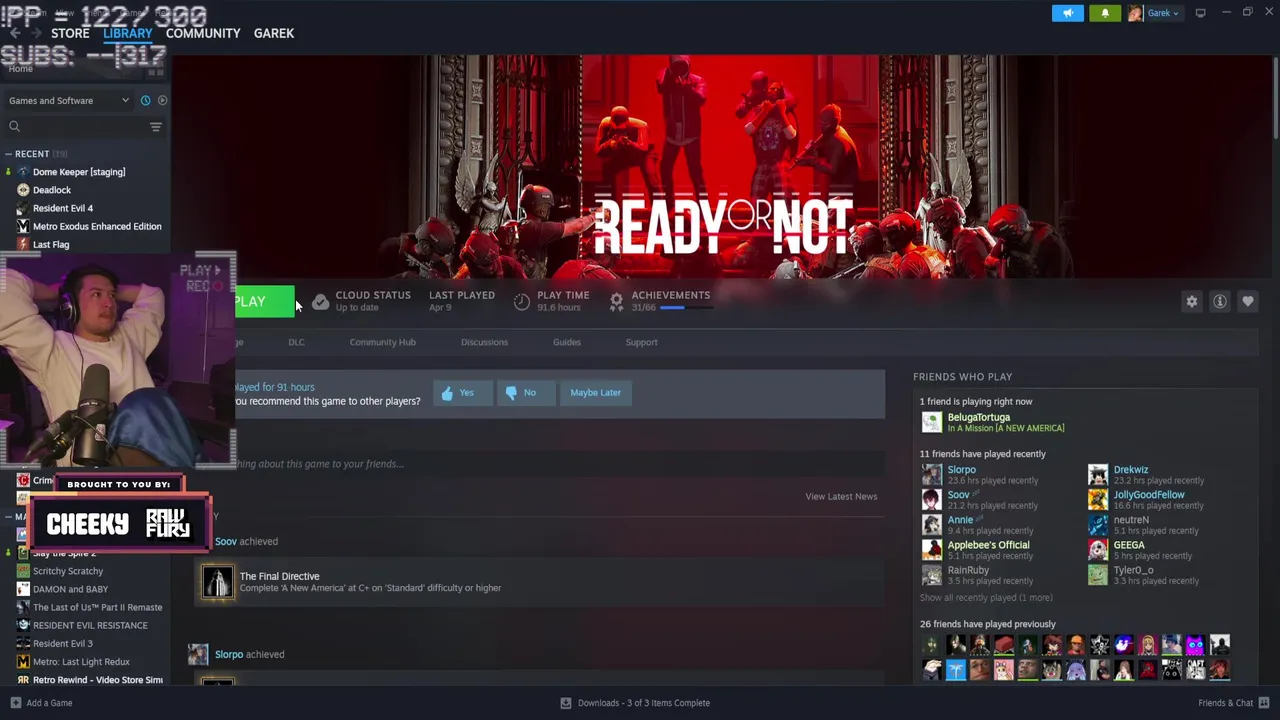
Task: Click the Home button in the sidebar
Action: 21,69
